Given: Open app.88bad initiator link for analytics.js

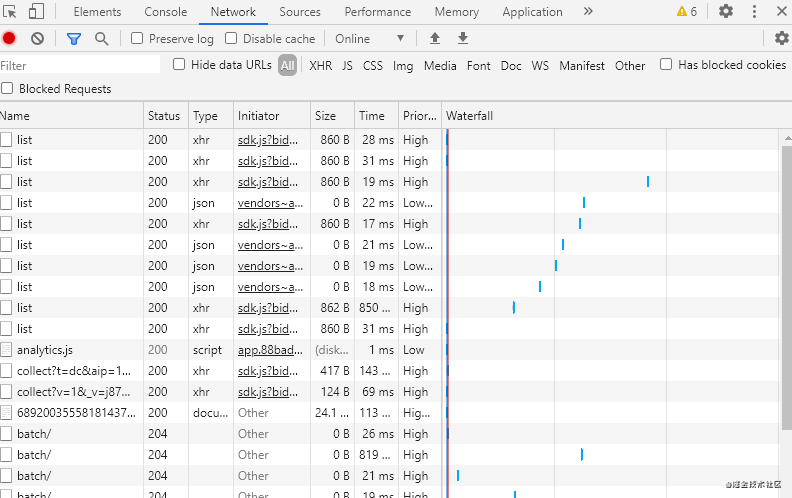Looking at the screenshot, I should click(270, 350).
